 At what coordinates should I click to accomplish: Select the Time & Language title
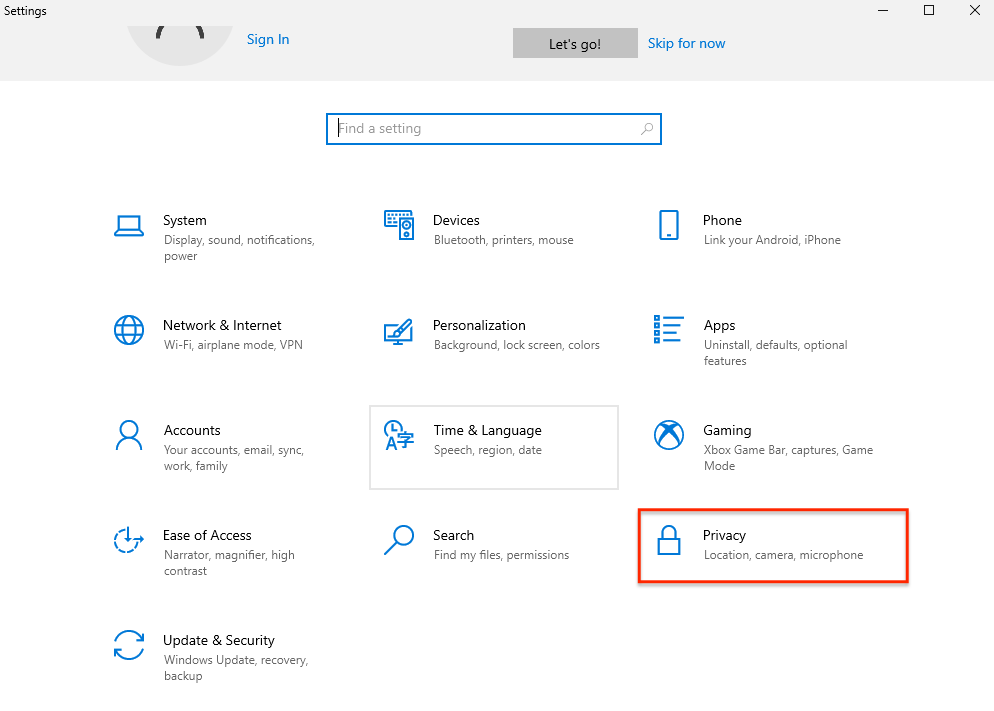pyautogui.click(x=487, y=430)
